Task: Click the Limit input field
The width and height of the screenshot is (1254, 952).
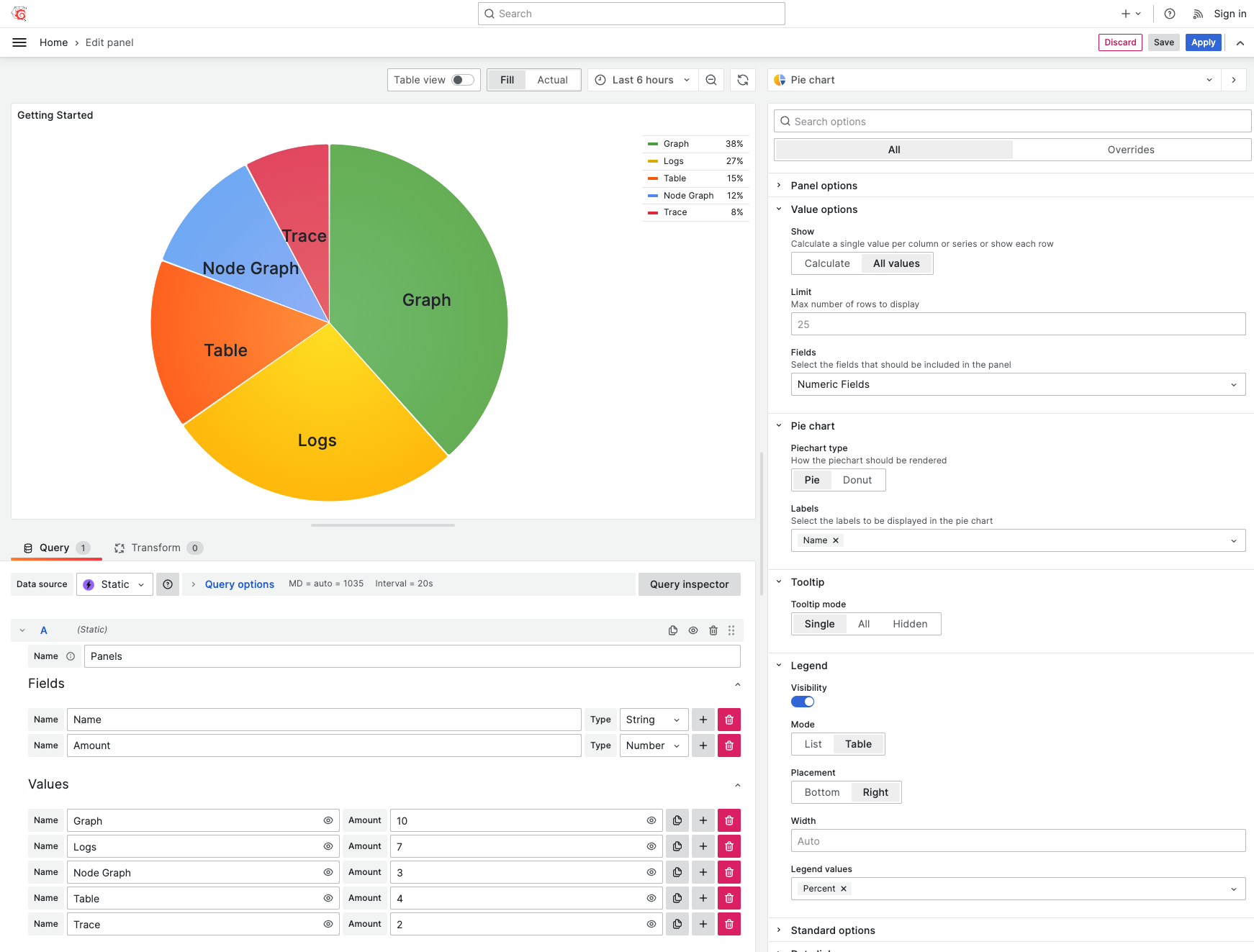Action: [x=1017, y=324]
